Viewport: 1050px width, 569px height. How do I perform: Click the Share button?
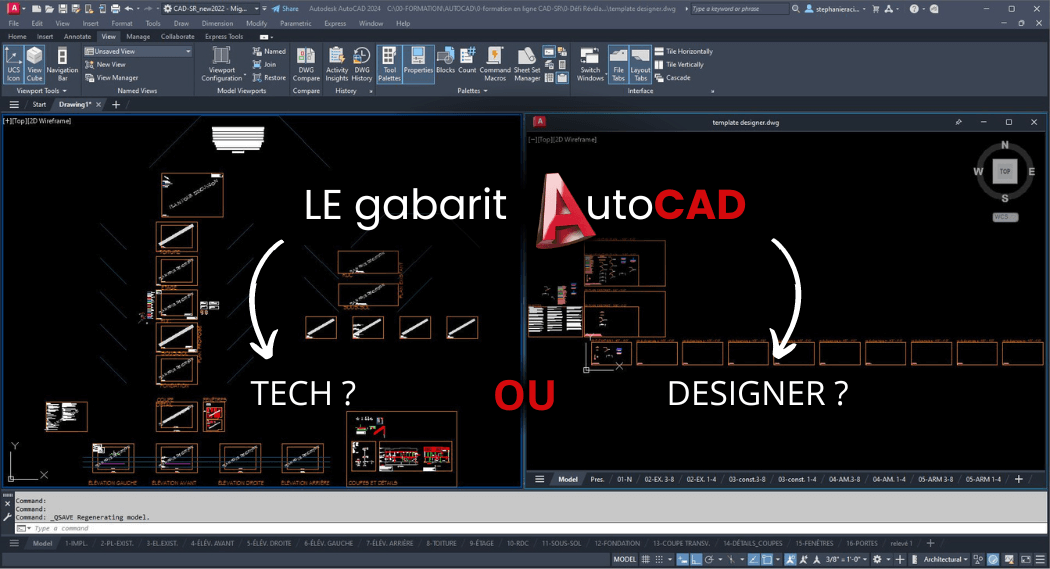285,9
